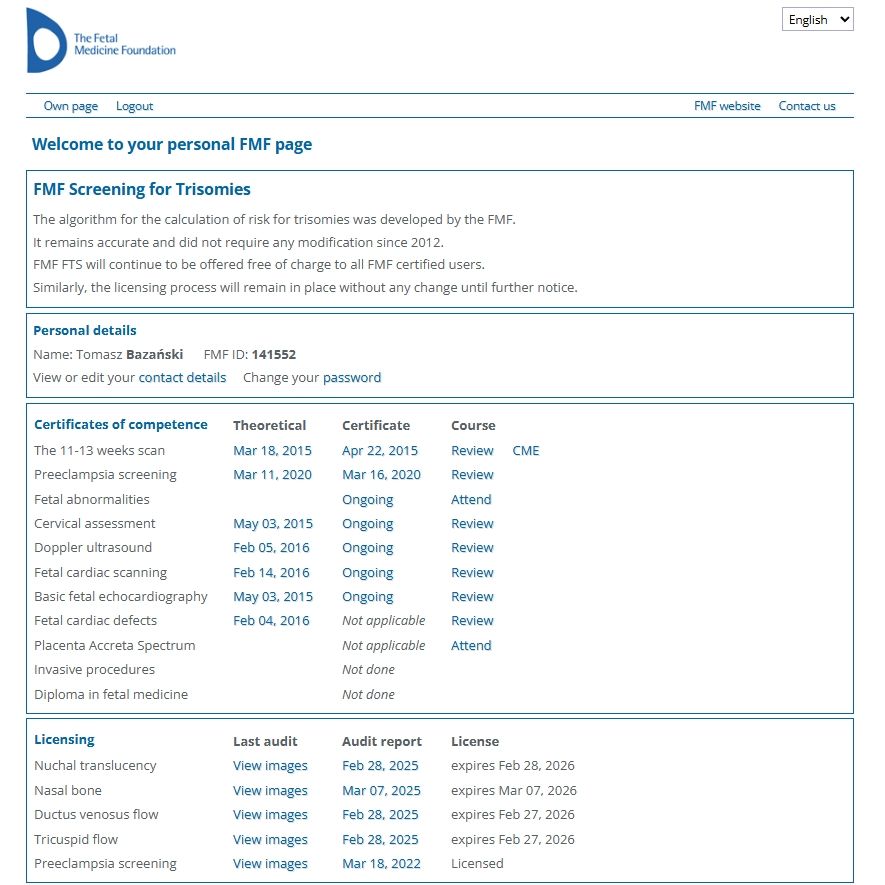View images for Tricuspid flow audit
This screenshot has width=885, height=885.
point(270,840)
